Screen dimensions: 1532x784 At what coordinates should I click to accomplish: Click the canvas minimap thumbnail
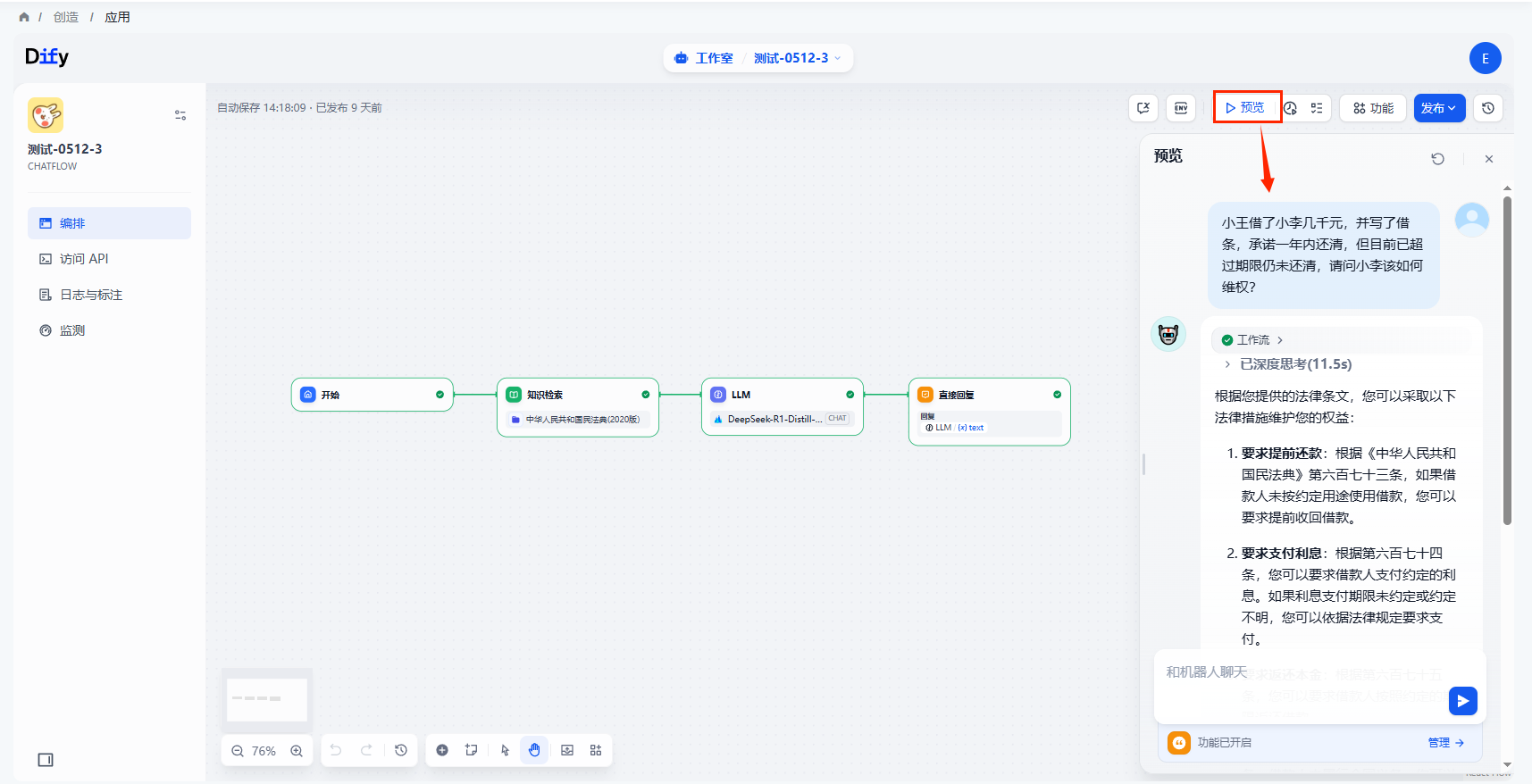tap(267, 700)
